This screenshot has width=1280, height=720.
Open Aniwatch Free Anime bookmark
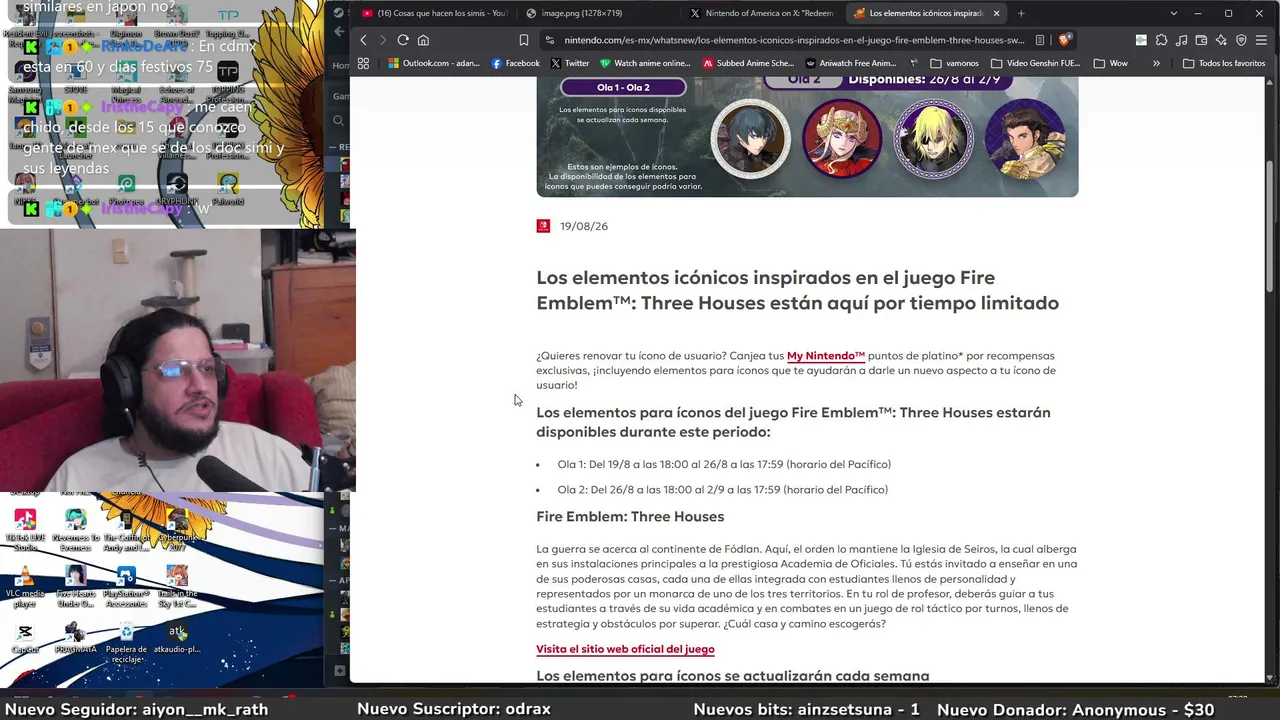(x=851, y=63)
